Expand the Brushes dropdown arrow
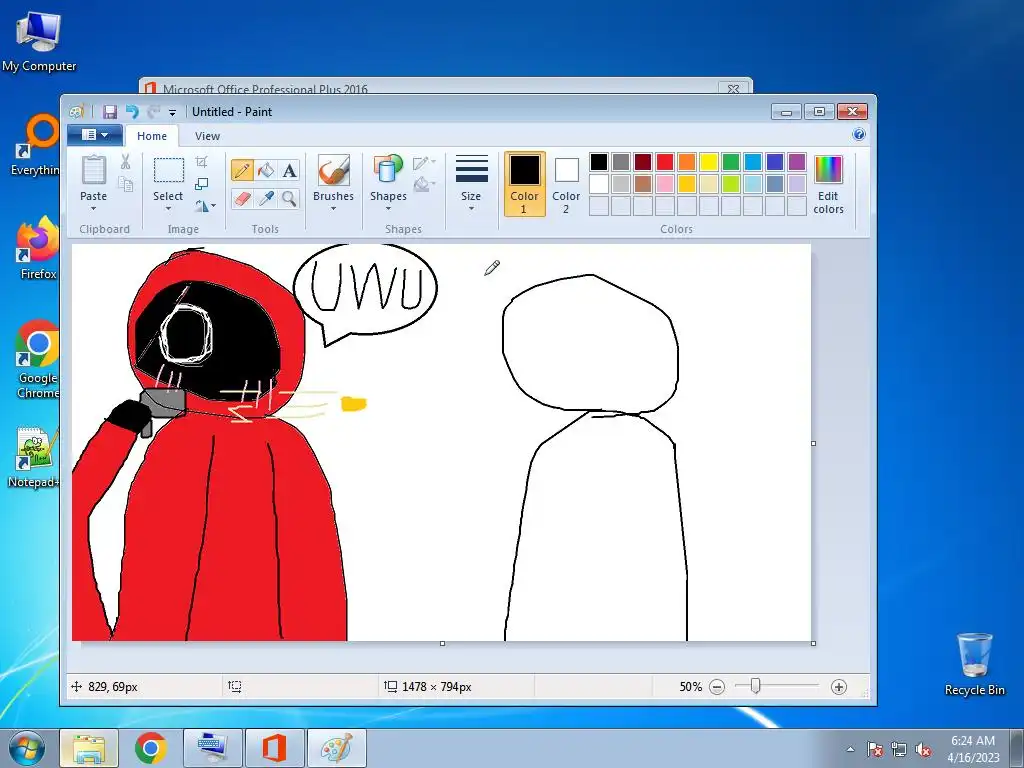Screen dimensions: 1024x768 tap(333, 208)
